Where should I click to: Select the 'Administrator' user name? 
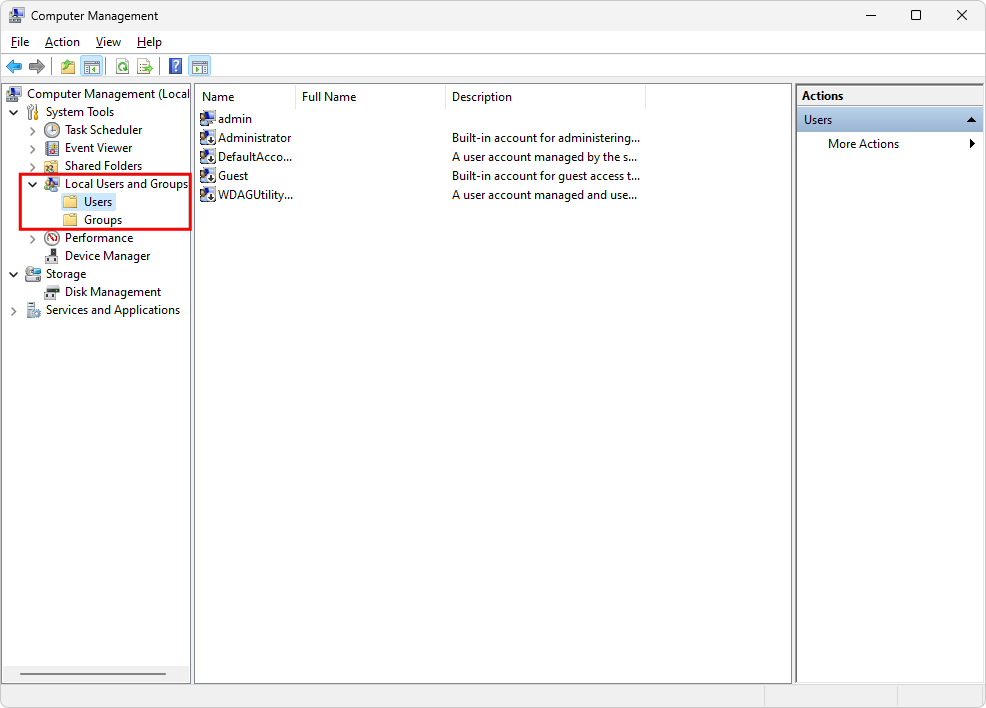point(255,138)
